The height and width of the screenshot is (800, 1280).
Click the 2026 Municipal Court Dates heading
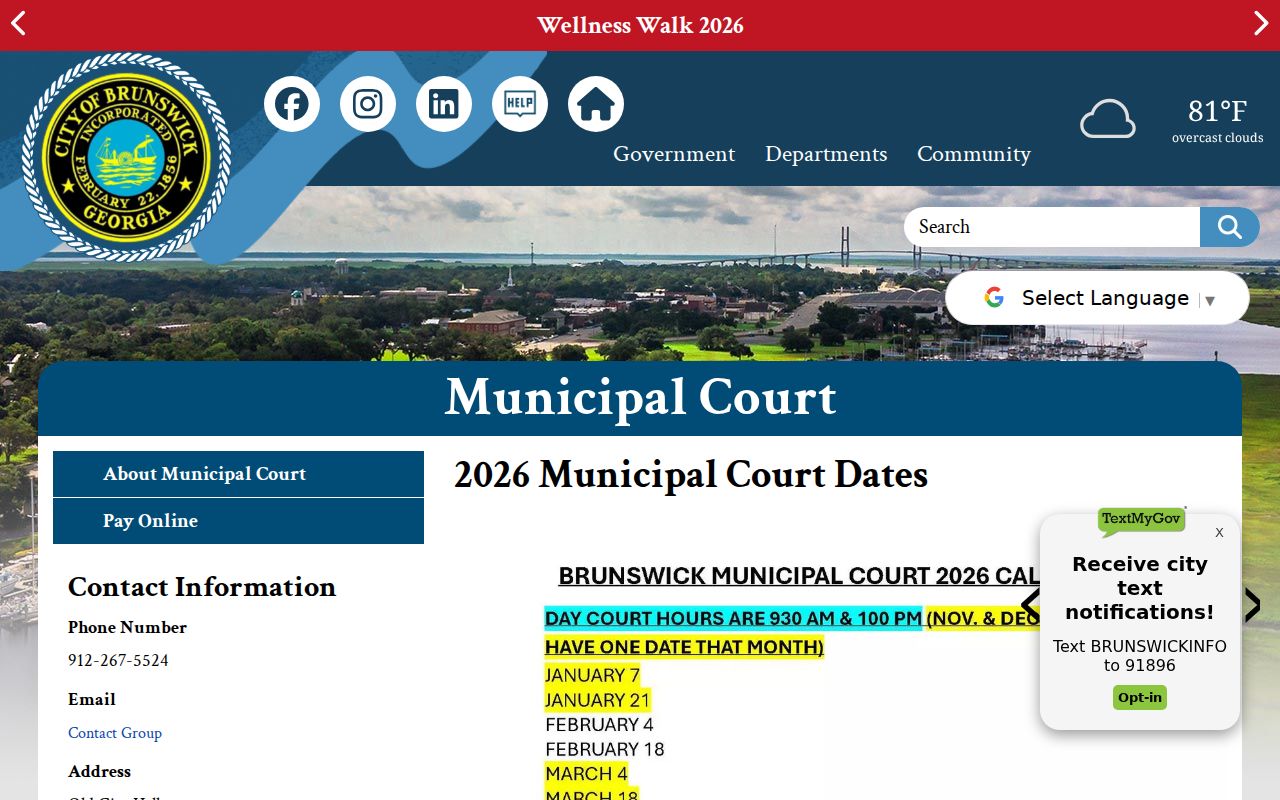click(691, 475)
